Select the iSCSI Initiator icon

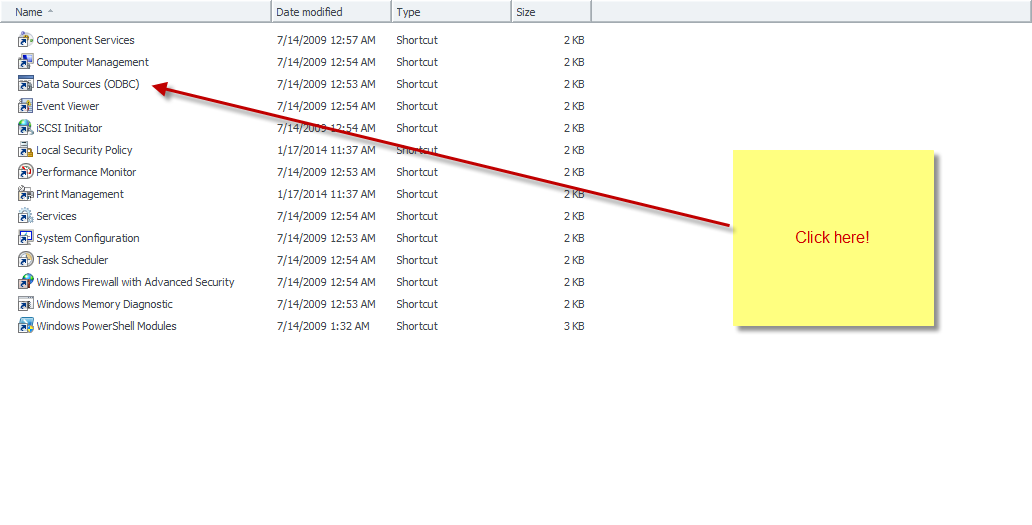click(26, 128)
